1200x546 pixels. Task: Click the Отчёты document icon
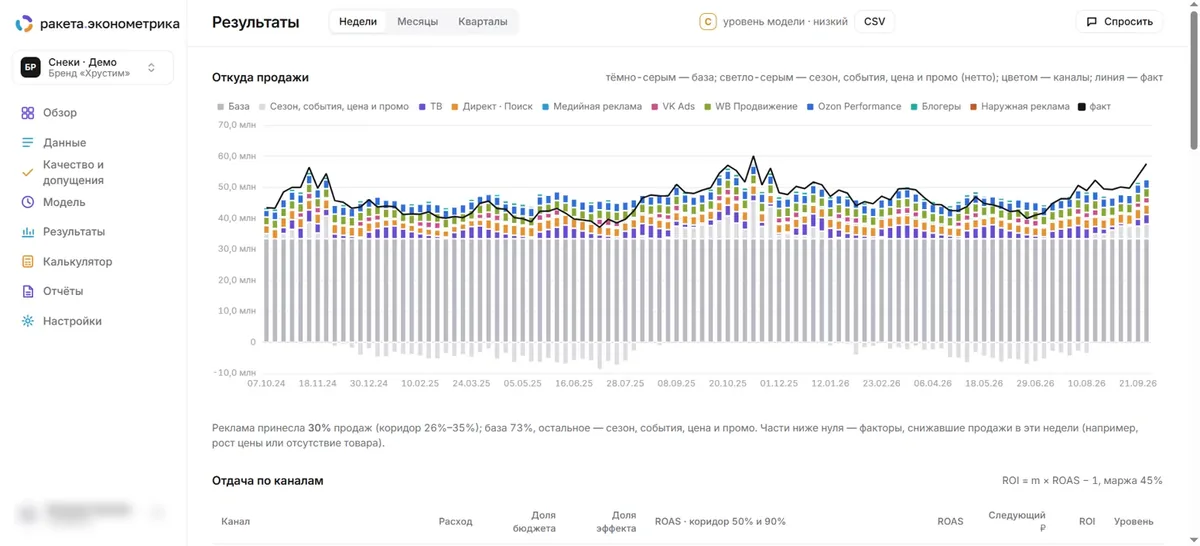pos(28,291)
